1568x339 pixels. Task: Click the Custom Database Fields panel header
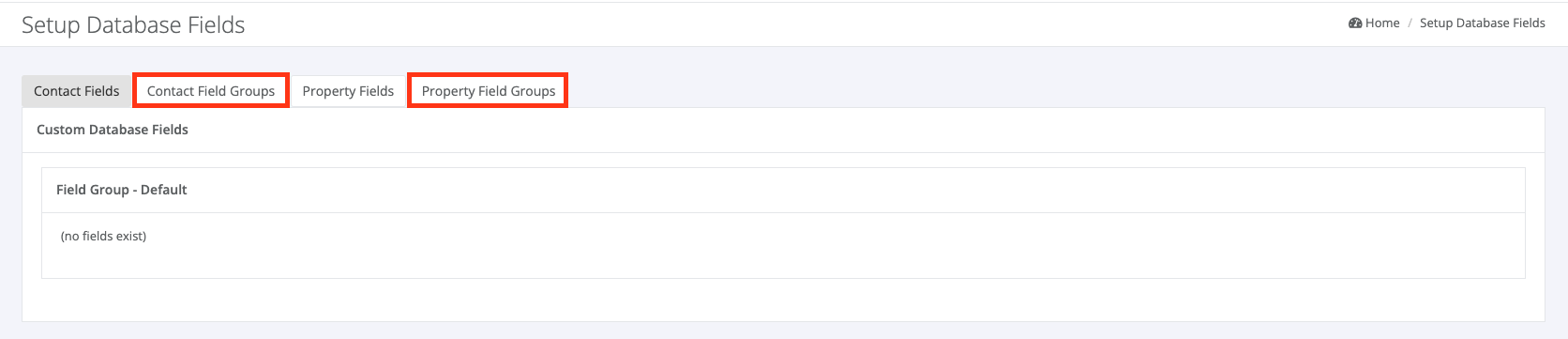pos(113,130)
